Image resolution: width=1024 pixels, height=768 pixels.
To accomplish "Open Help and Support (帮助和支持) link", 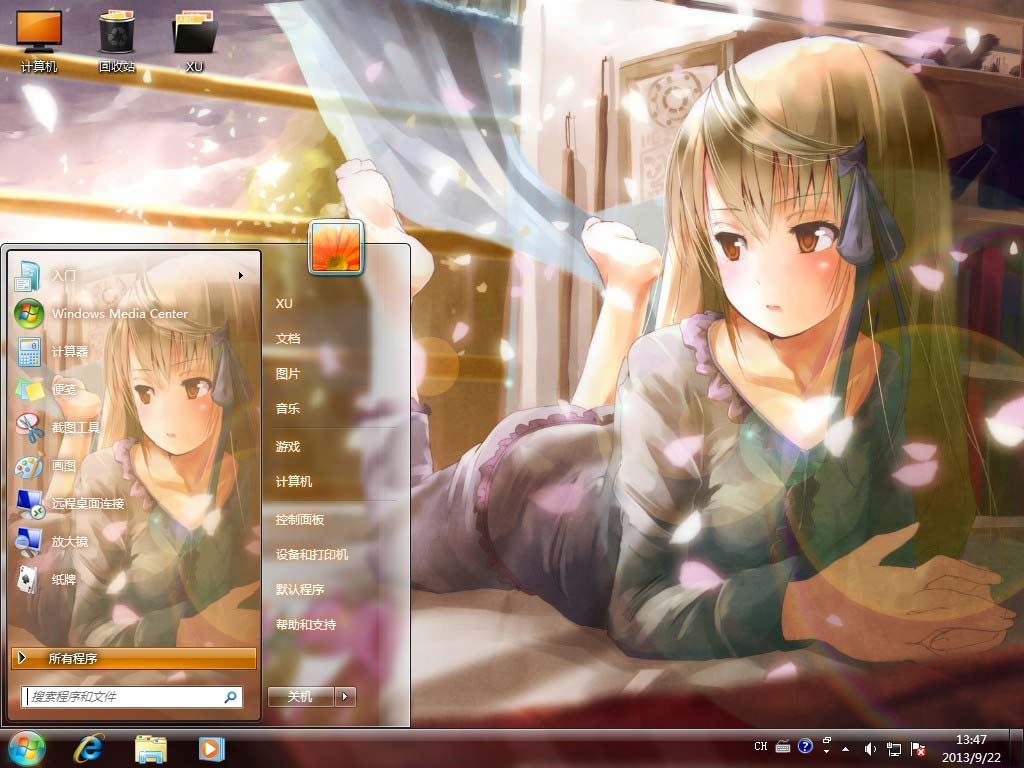I will pyautogui.click(x=306, y=625).
